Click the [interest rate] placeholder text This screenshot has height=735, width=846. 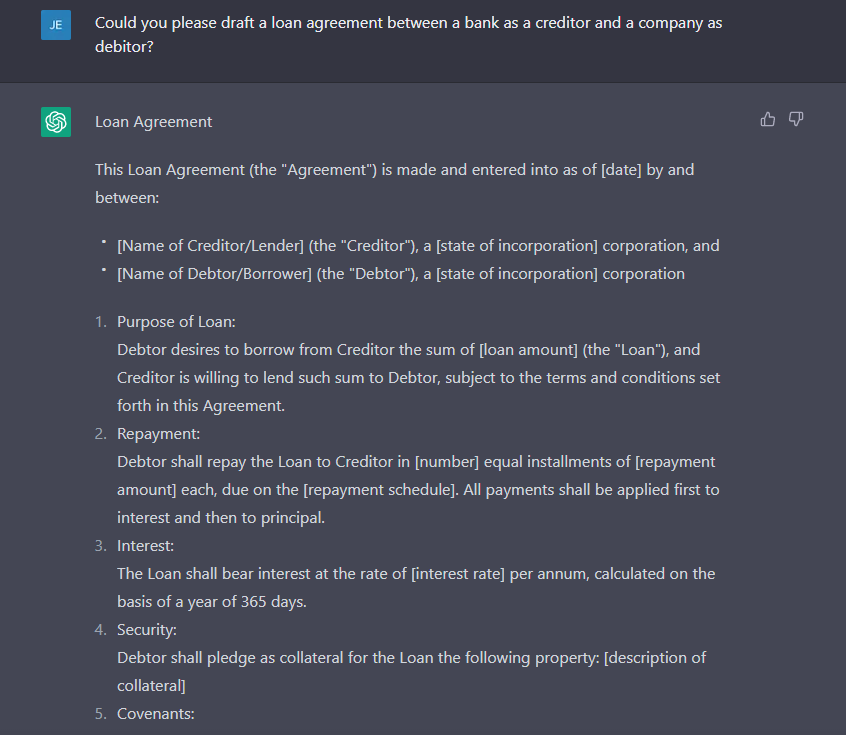[x=458, y=574]
